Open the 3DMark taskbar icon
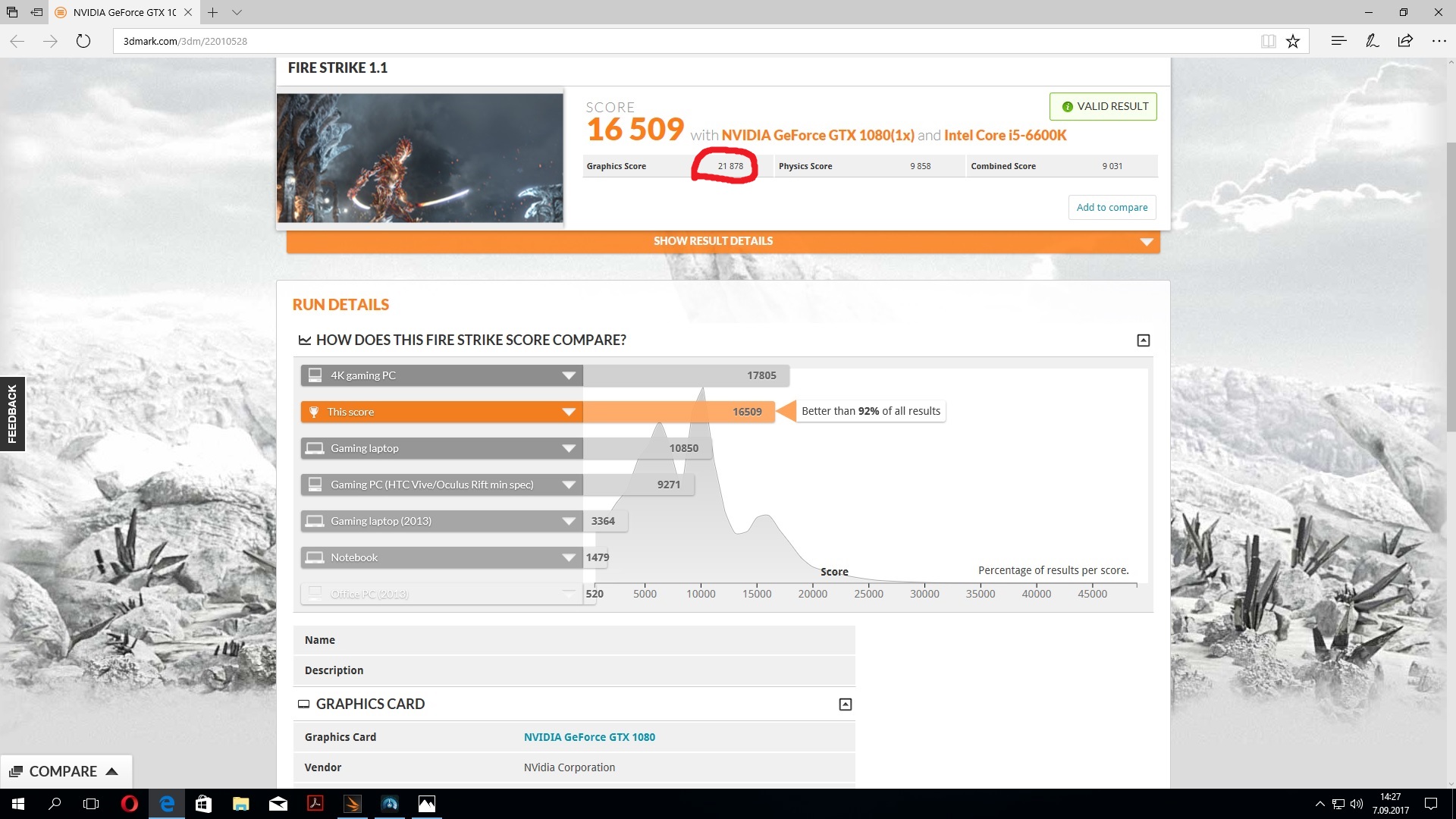This screenshot has height=819, width=1456. (x=352, y=804)
